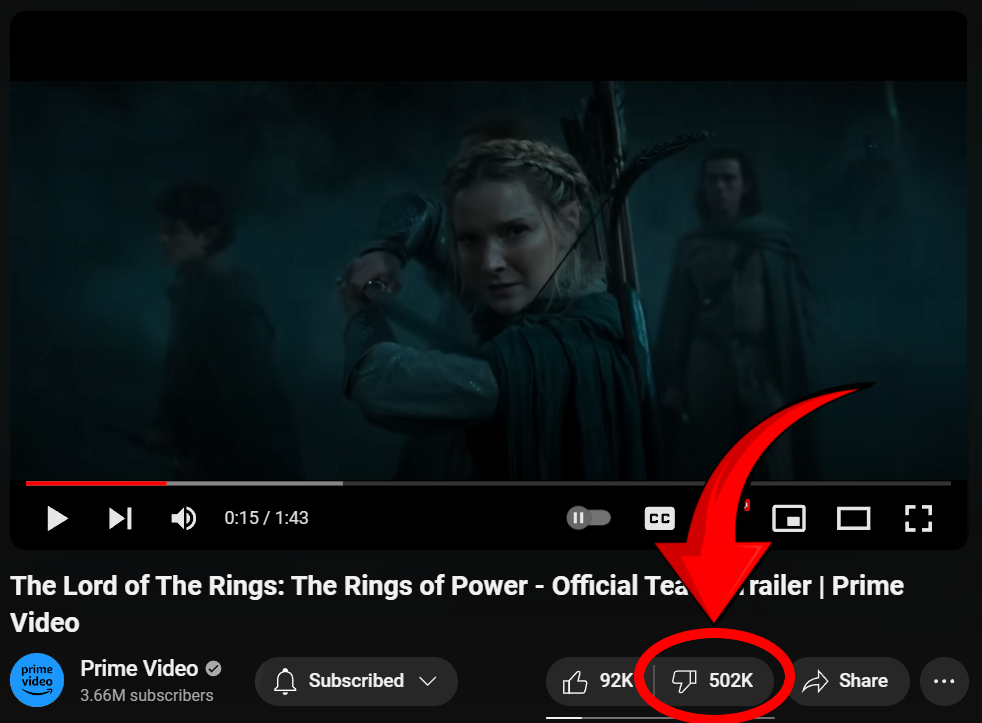Expand the Subscribed dropdown chevron
The height and width of the screenshot is (723, 982).
tap(428, 681)
